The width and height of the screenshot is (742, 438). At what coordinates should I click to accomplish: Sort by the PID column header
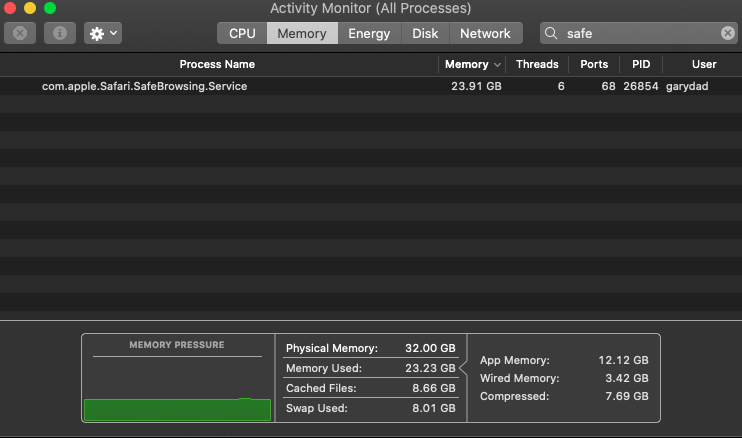pos(641,64)
